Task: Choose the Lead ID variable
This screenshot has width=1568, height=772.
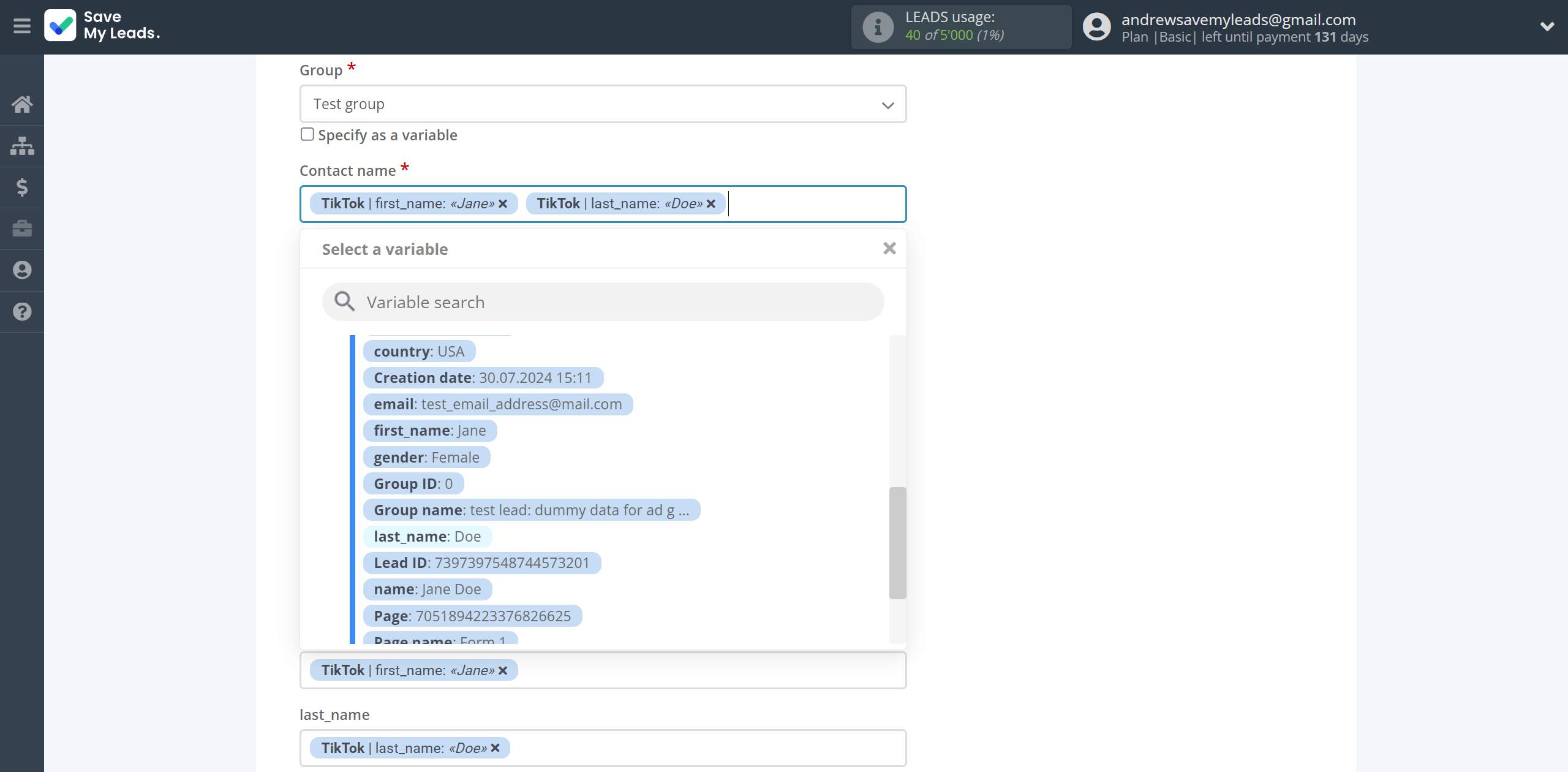Action: click(x=481, y=563)
